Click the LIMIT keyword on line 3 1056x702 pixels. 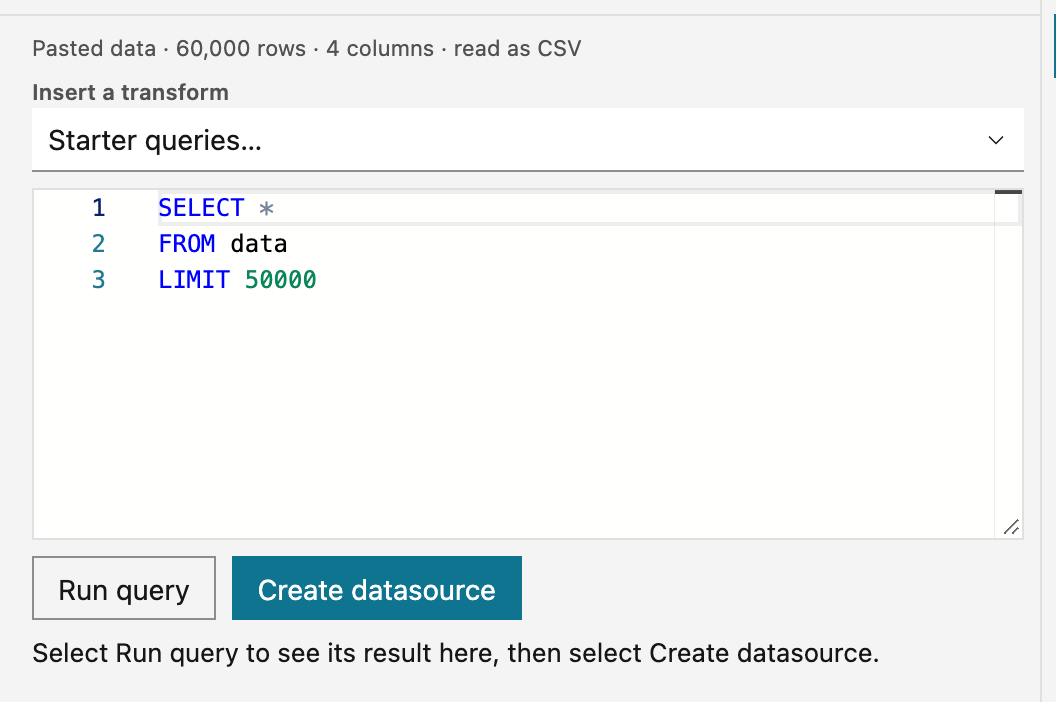pos(194,279)
